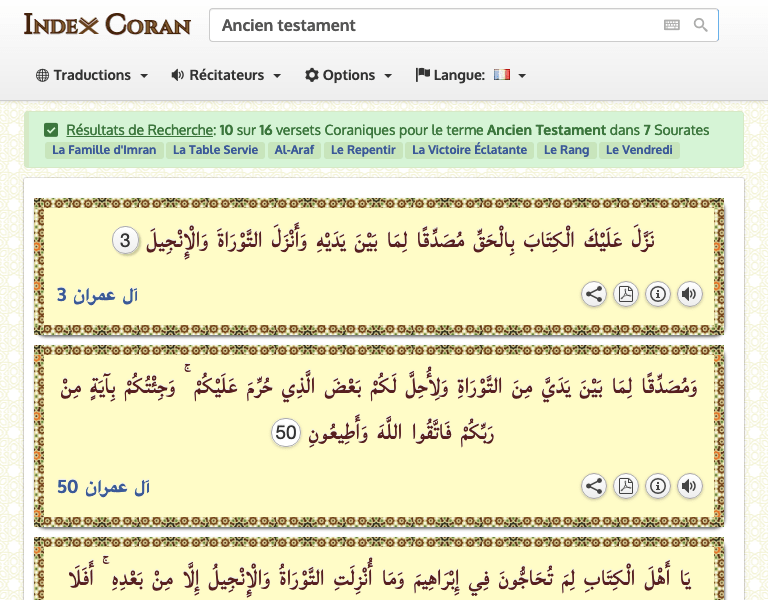Open the Options menu

click(348, 75)
